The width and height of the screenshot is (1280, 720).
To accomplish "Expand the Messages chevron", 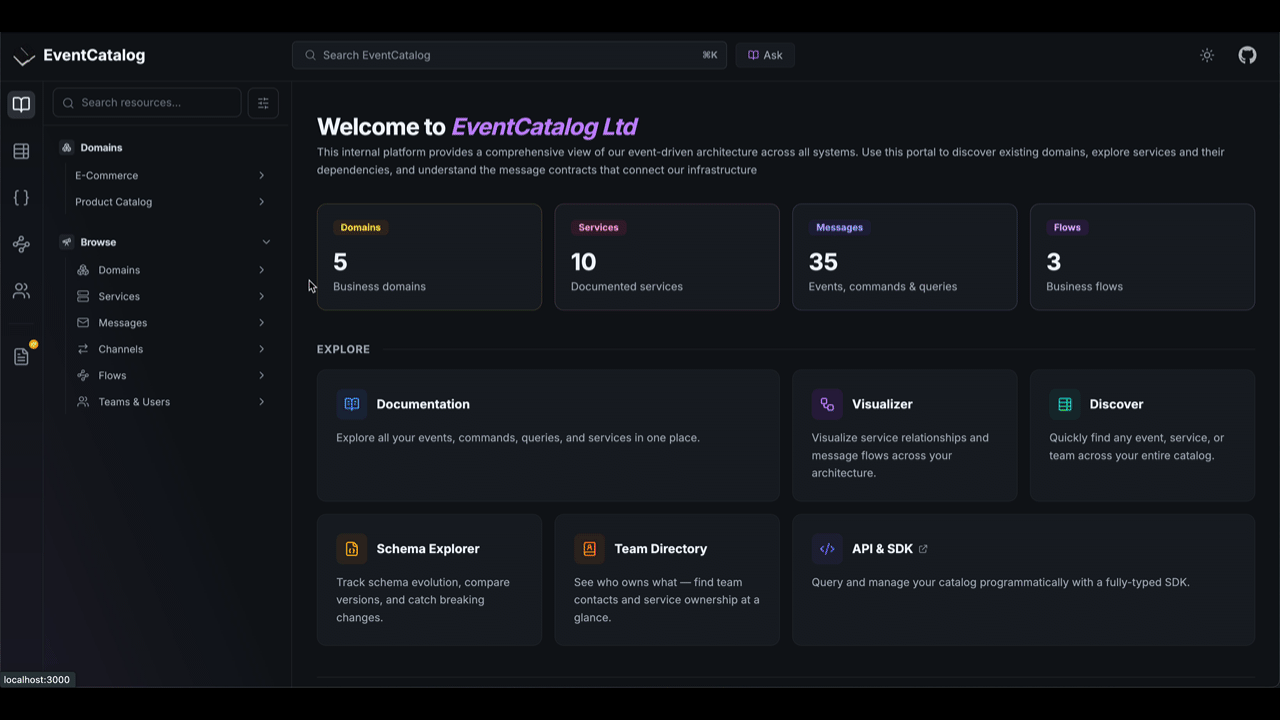I will click(x=261, y=322).
